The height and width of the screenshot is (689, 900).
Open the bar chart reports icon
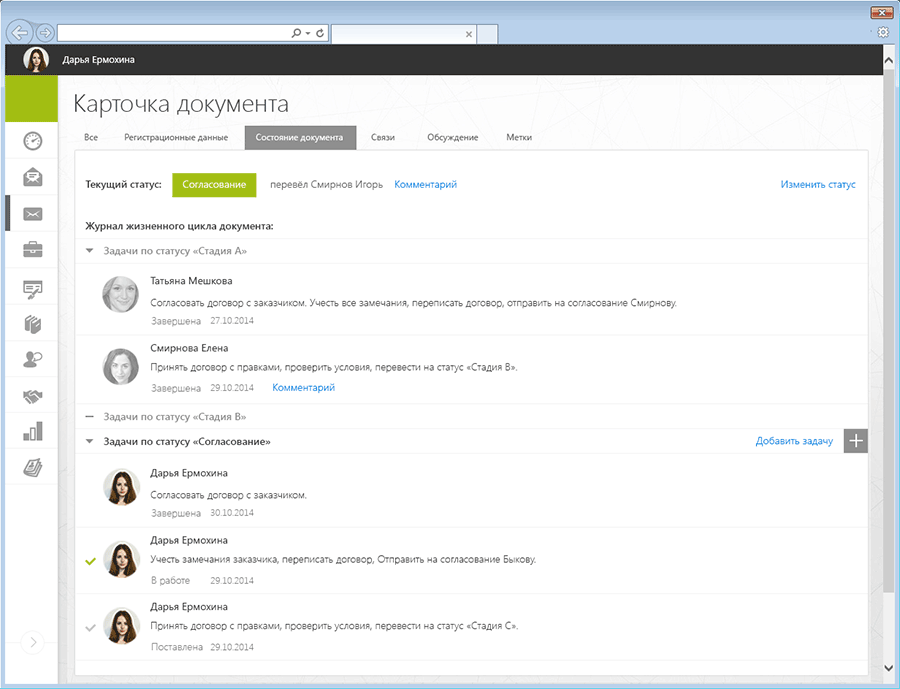[33, 432]
